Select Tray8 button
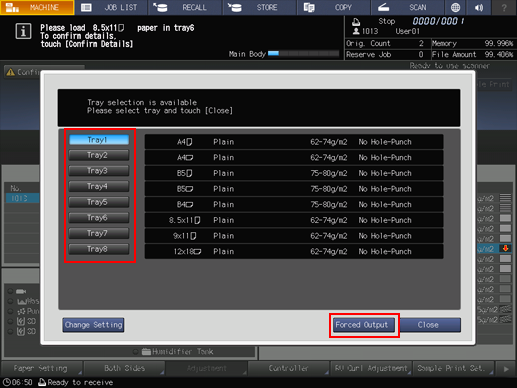Screen dimensions: 517x388 coord(99,249)
